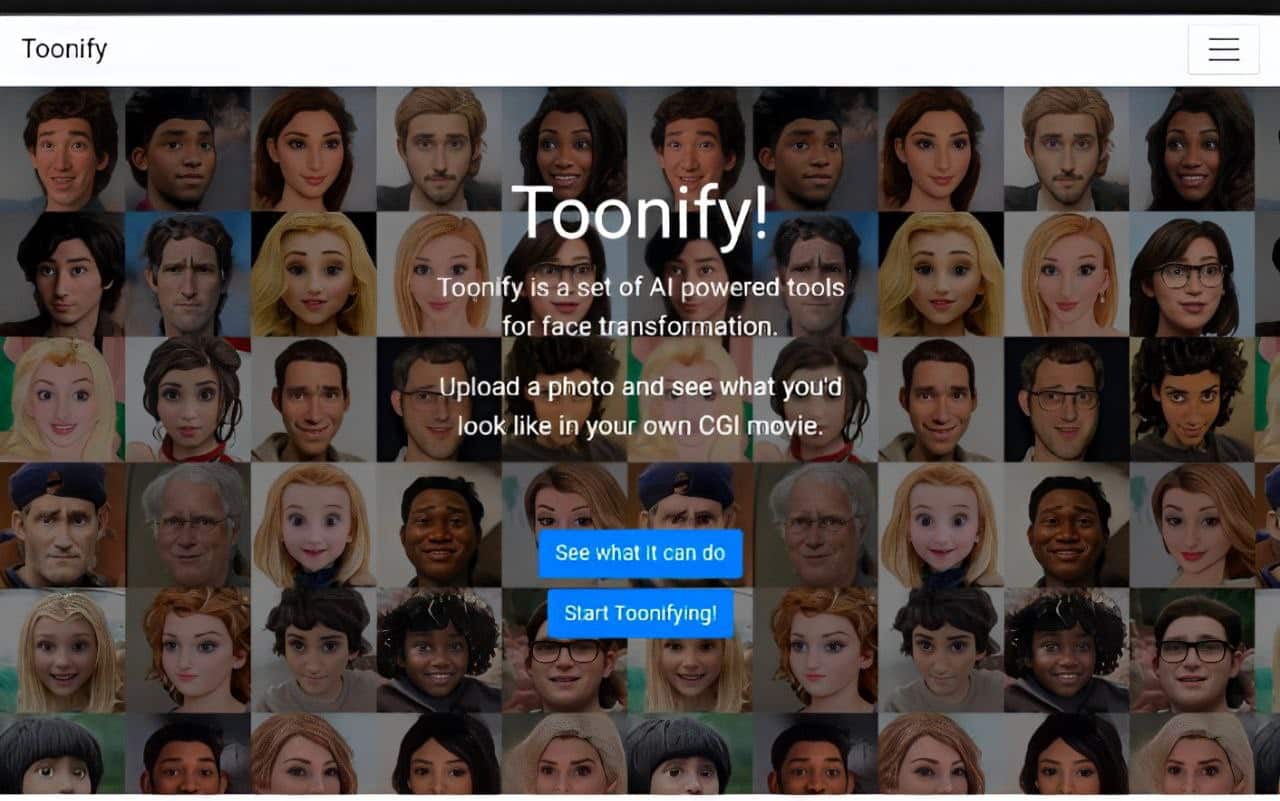Viewport: 1280px width, 801px height.
Task: Select the blonde girl with braided headband at left edge
Action: click(63, 650)
